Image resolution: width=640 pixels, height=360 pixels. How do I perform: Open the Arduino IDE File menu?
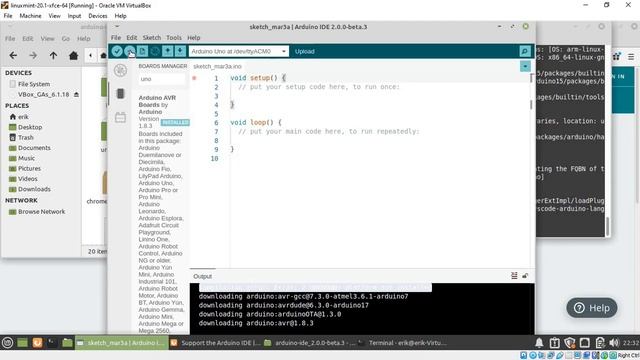coord(116,38)
